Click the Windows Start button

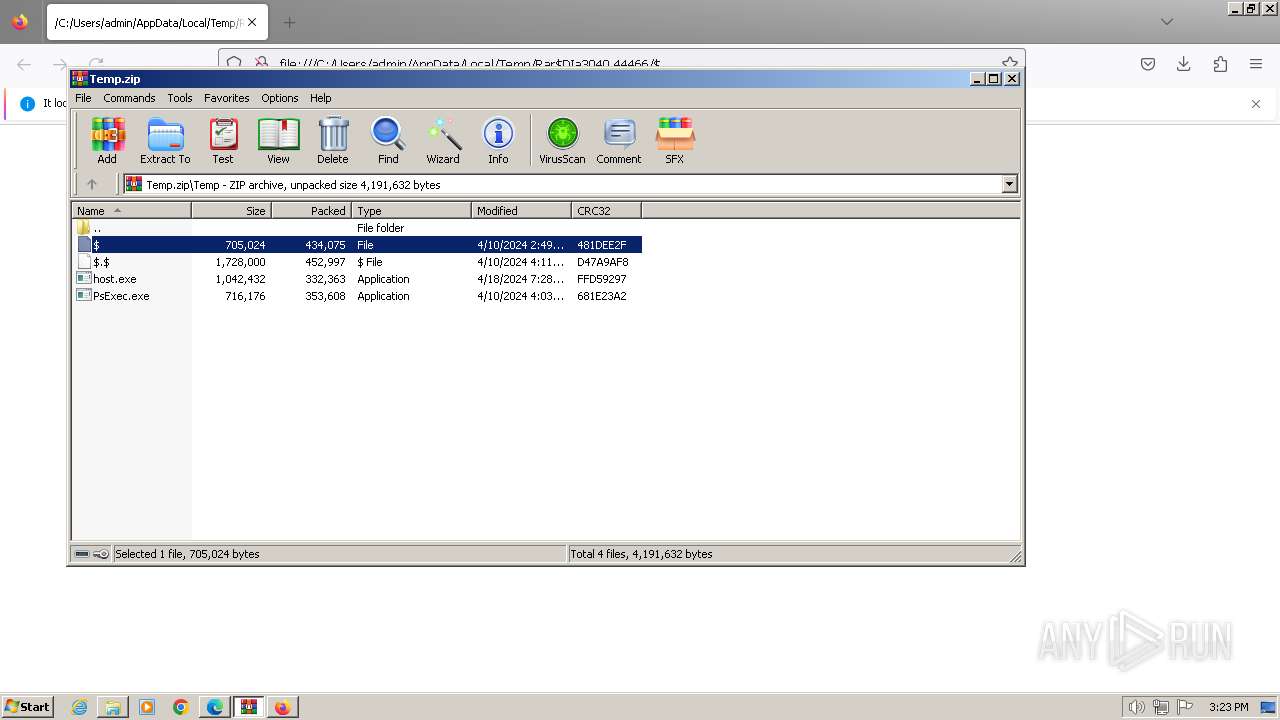[28, 707]
